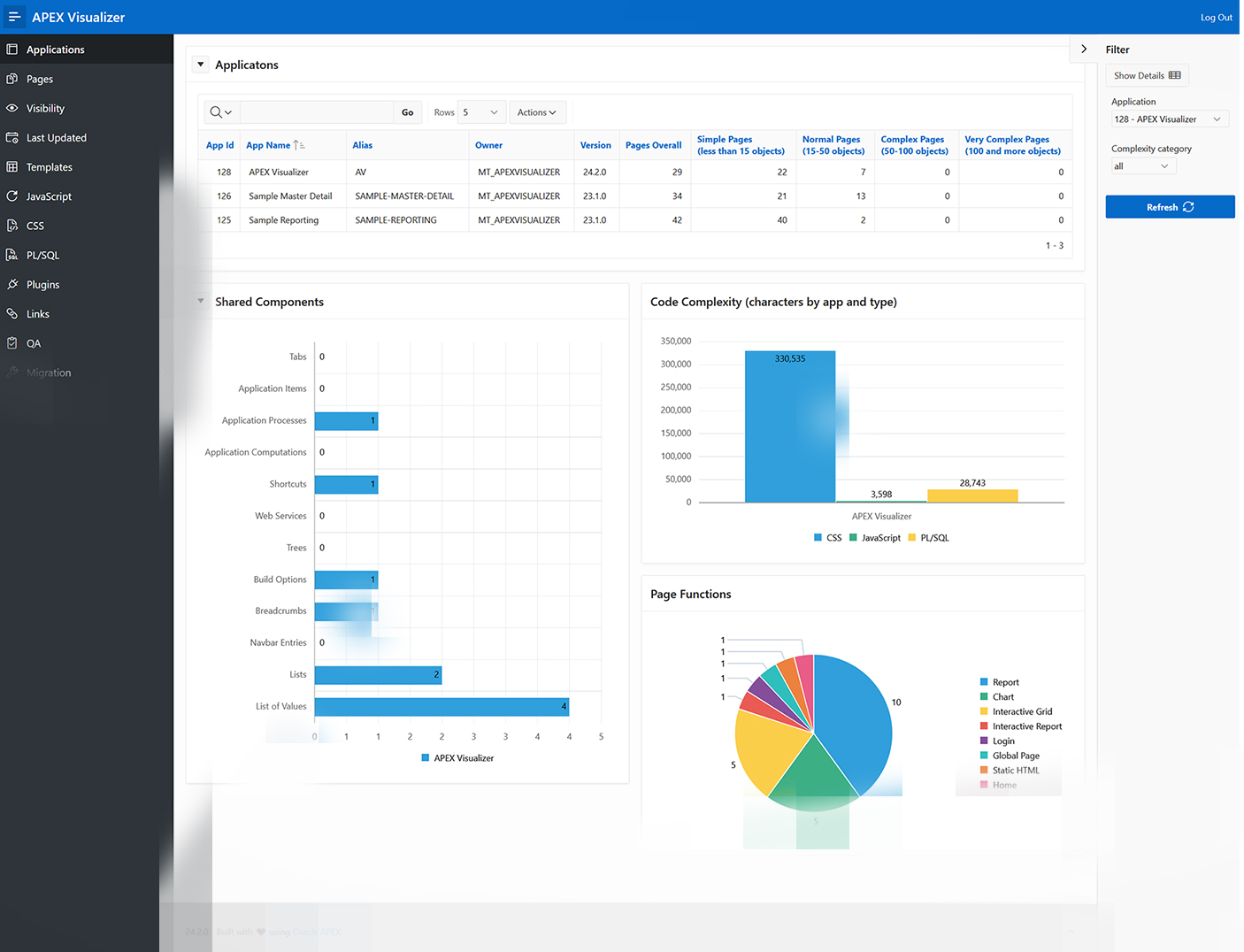Screen dimensions: 1244x952
Task: Open Pages in the sidebar menu
Action: click(x=40, y=79)
